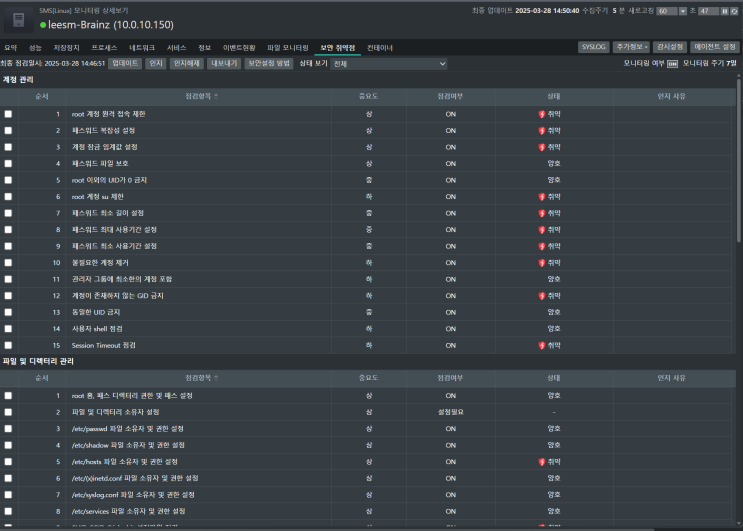Click the countdown seconds field showing 47
This screenshot has height=531, width=743.
pos(708,11)
